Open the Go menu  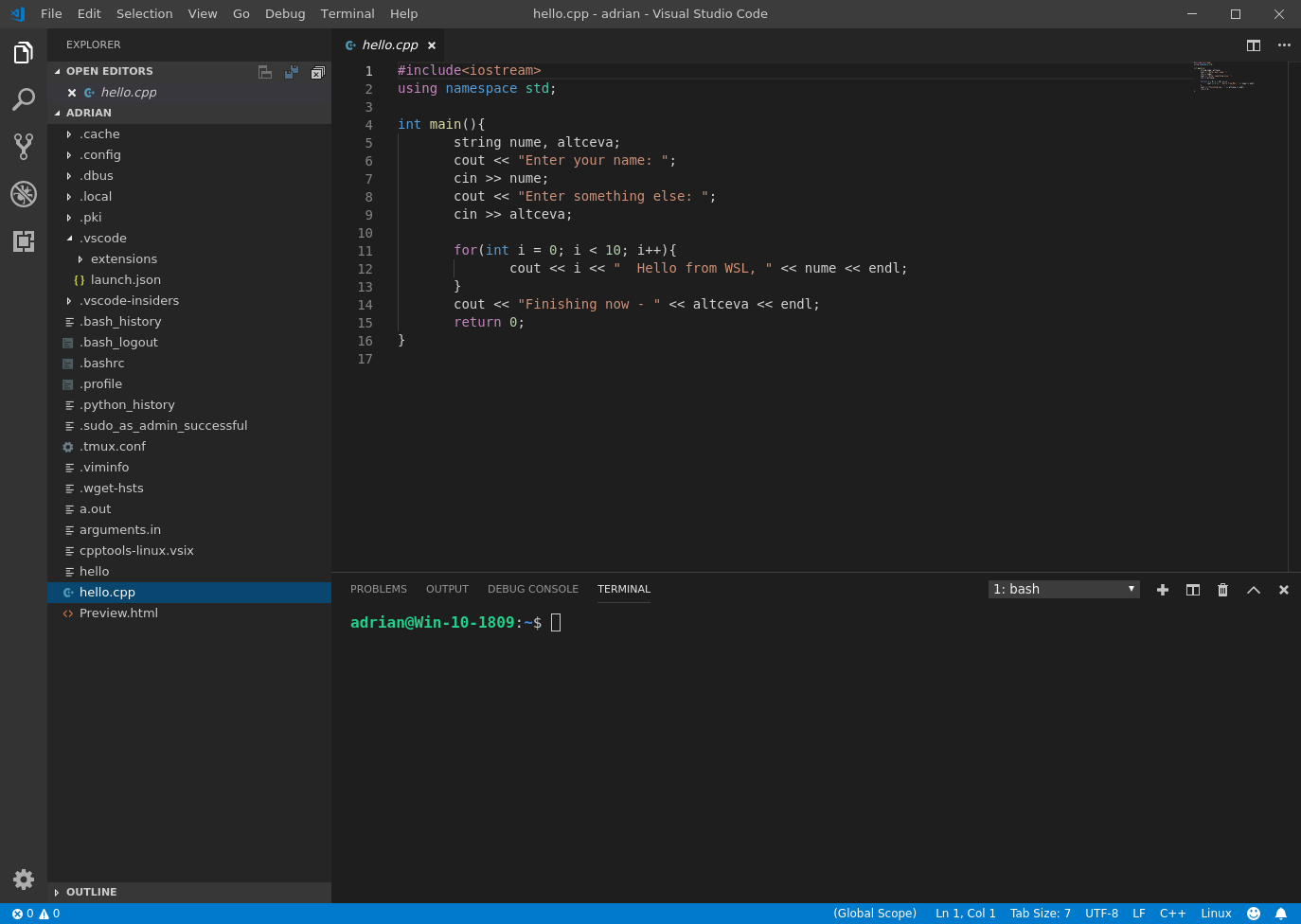coord(241,13)
